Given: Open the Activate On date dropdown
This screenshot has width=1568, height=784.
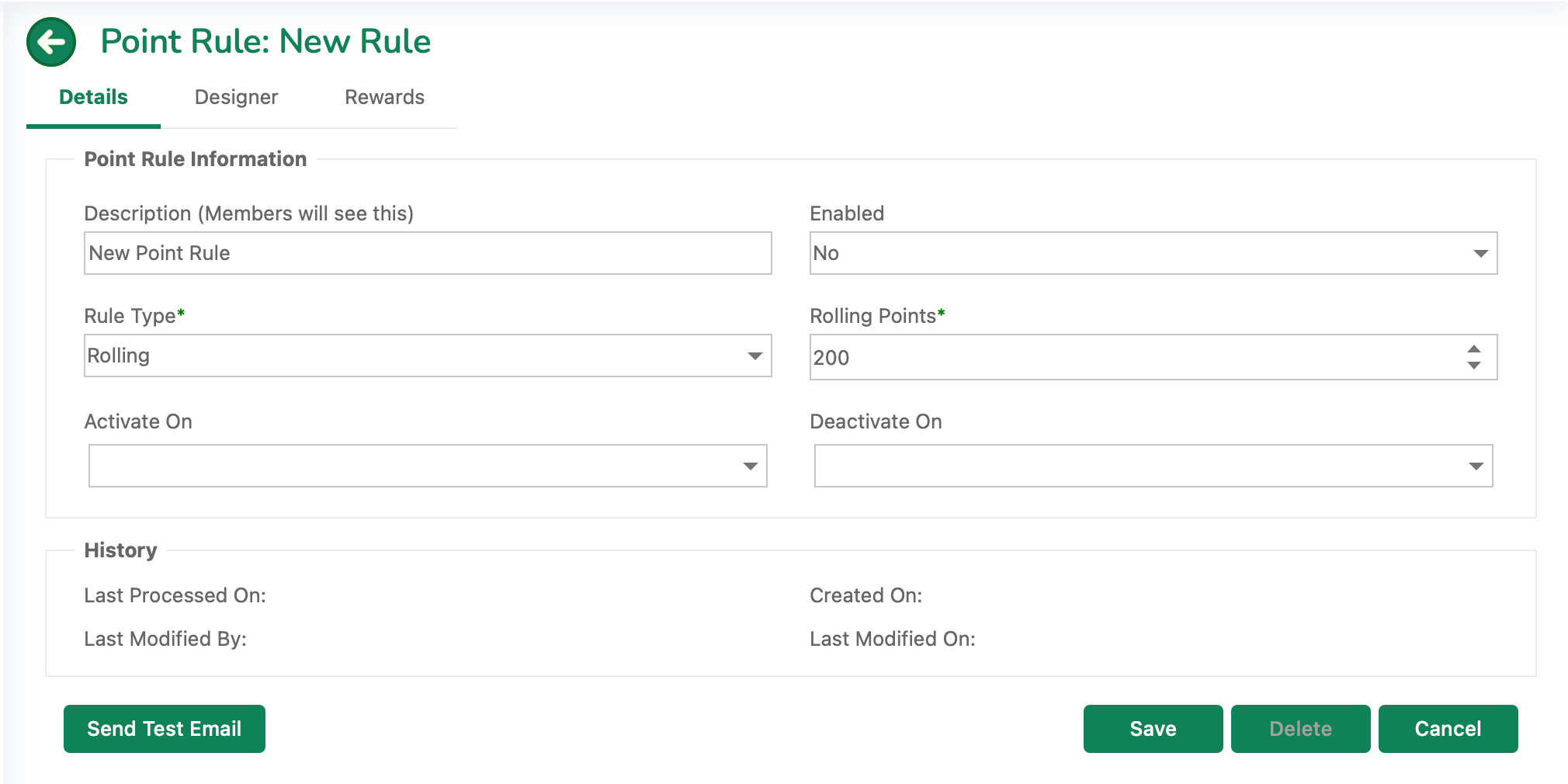Looking at the screenshot, I should point(750,467).
